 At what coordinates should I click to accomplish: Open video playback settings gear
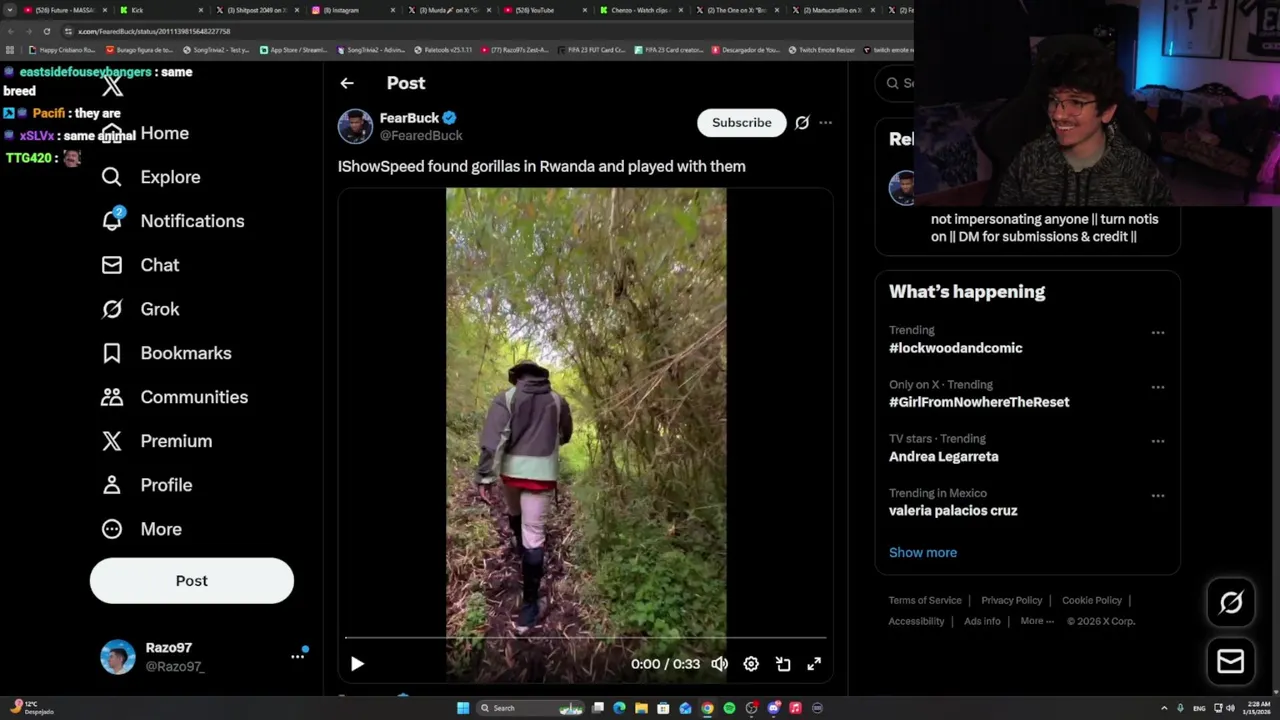pyautogui.click(x=751, y=664)
